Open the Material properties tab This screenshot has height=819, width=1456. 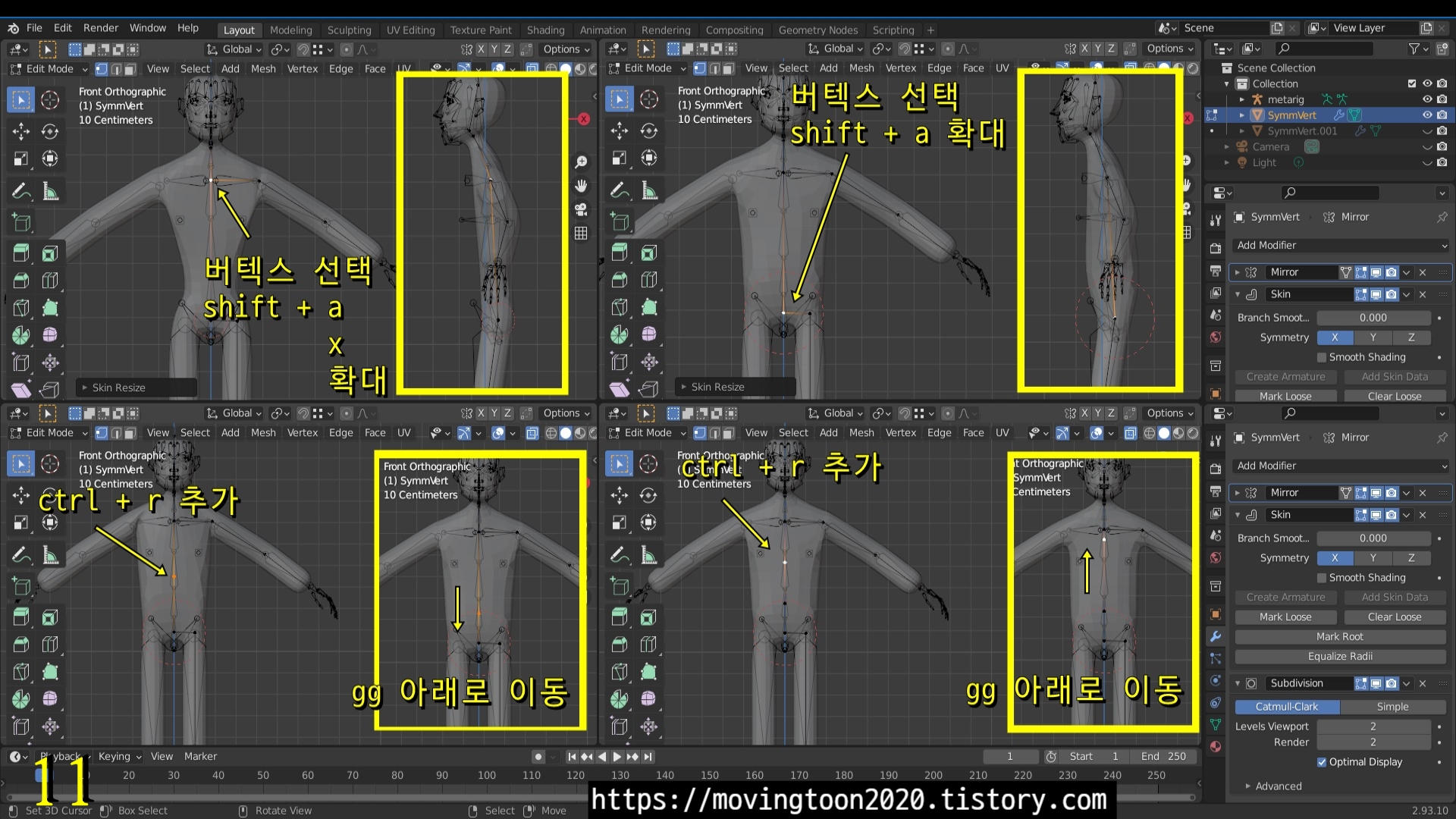tap(1216, 747)
